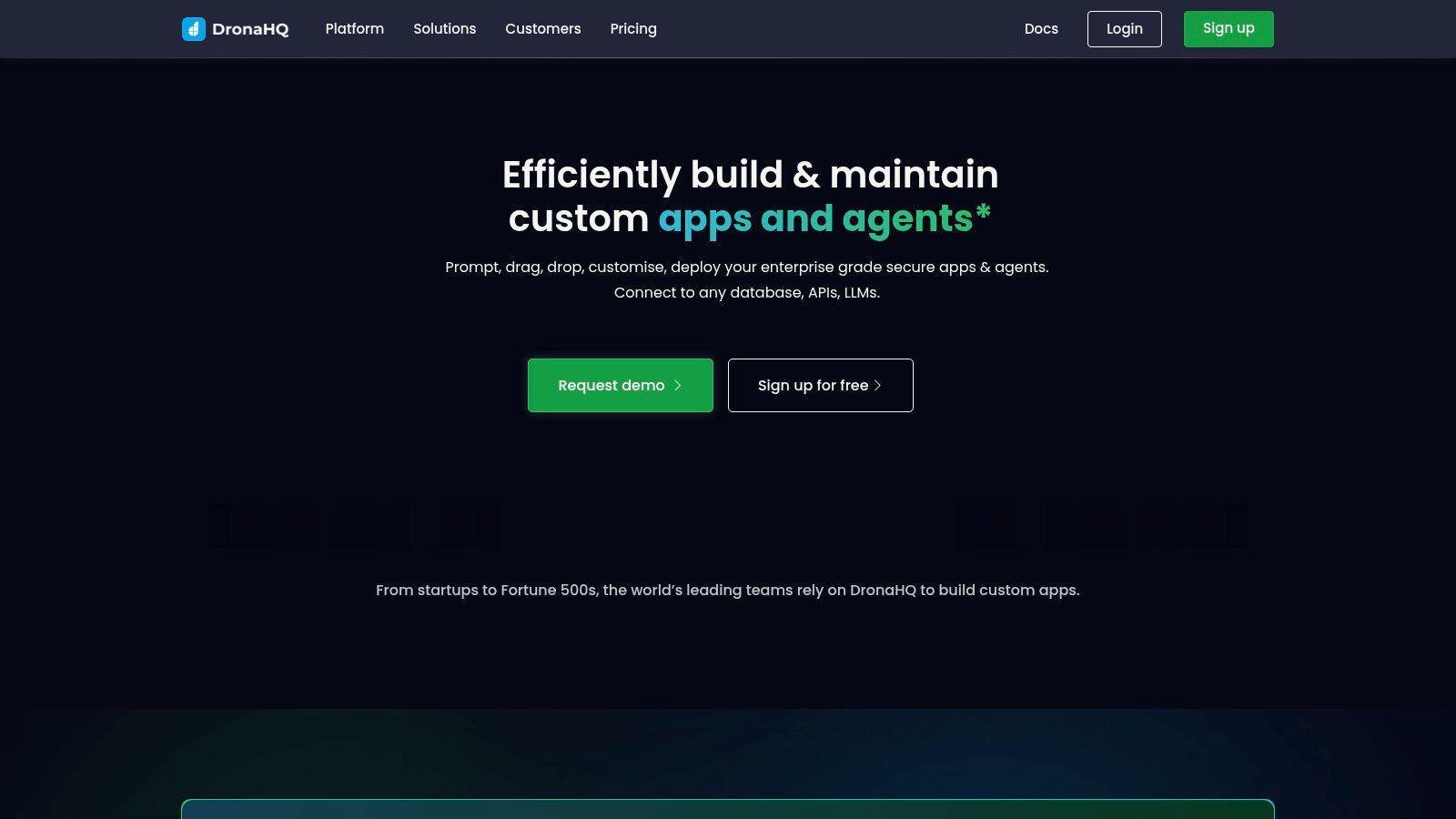This screenshot has height=819, width=1456.
Task: Go to the Customers page
Action: pos(543,29)
